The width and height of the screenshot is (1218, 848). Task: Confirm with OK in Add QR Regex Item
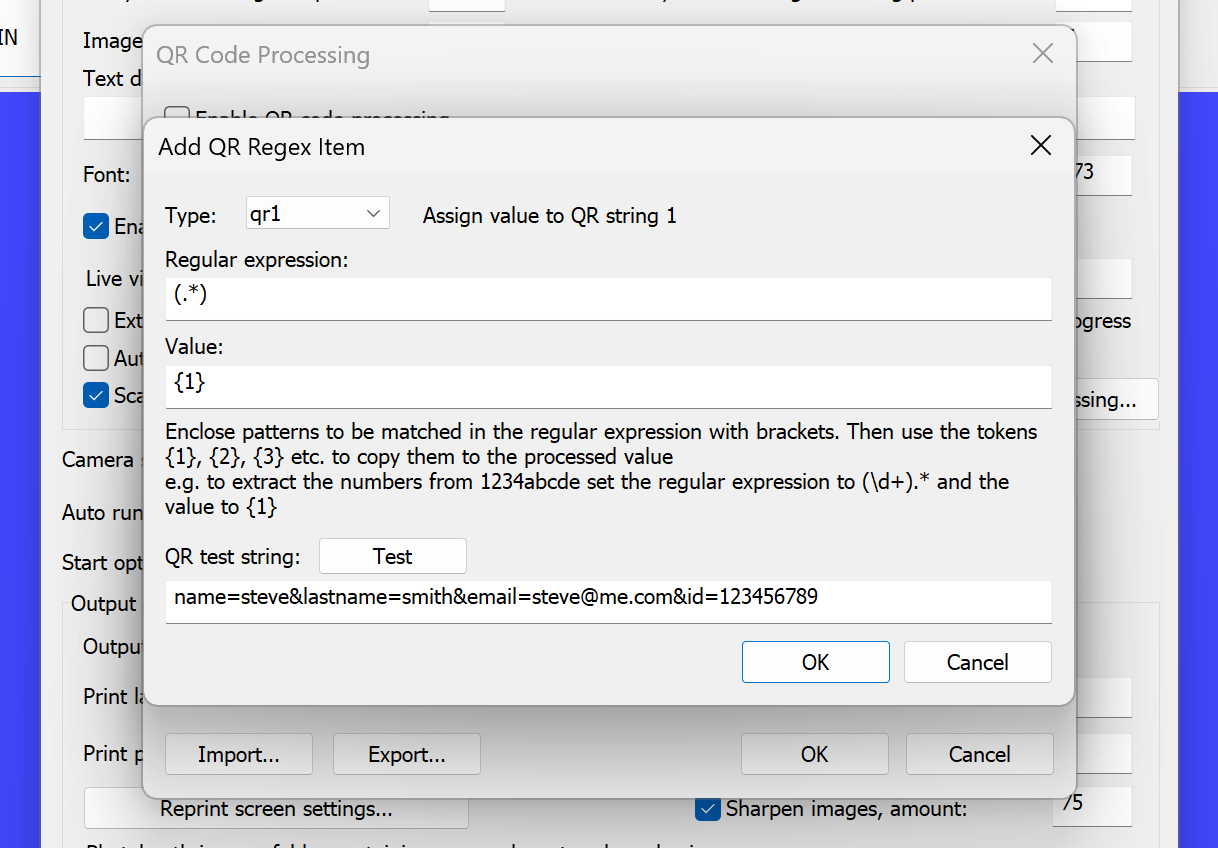[815, 662]
